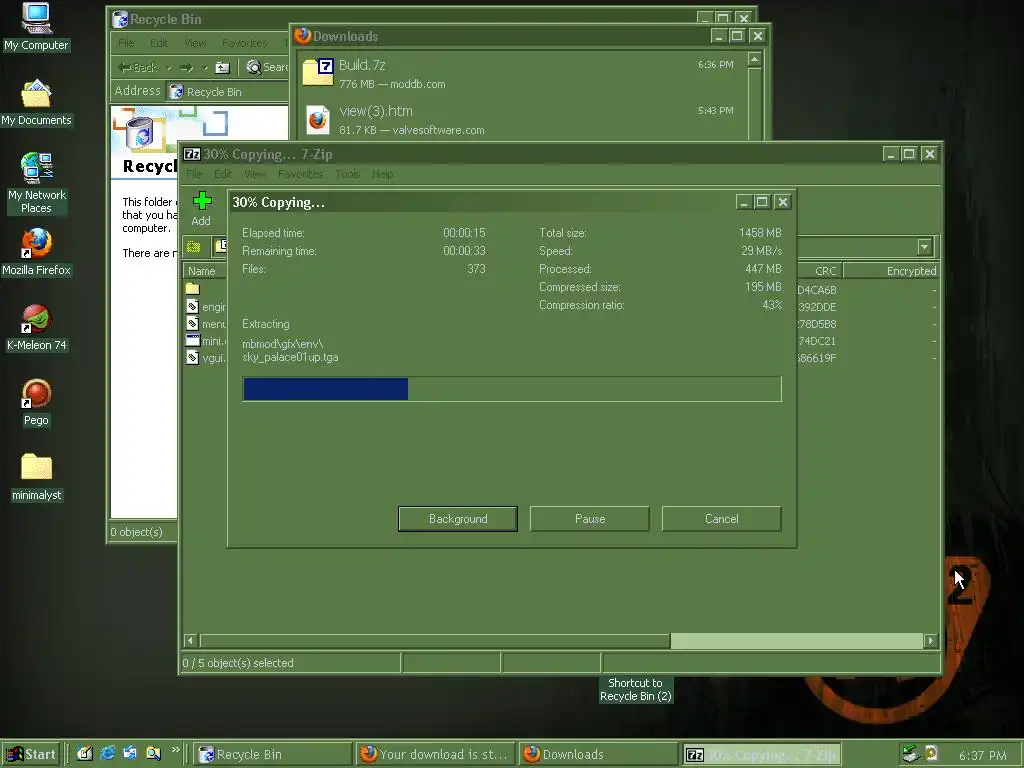
Task: Select the engine file row in 7-Zip list
Action: [206, 306]
